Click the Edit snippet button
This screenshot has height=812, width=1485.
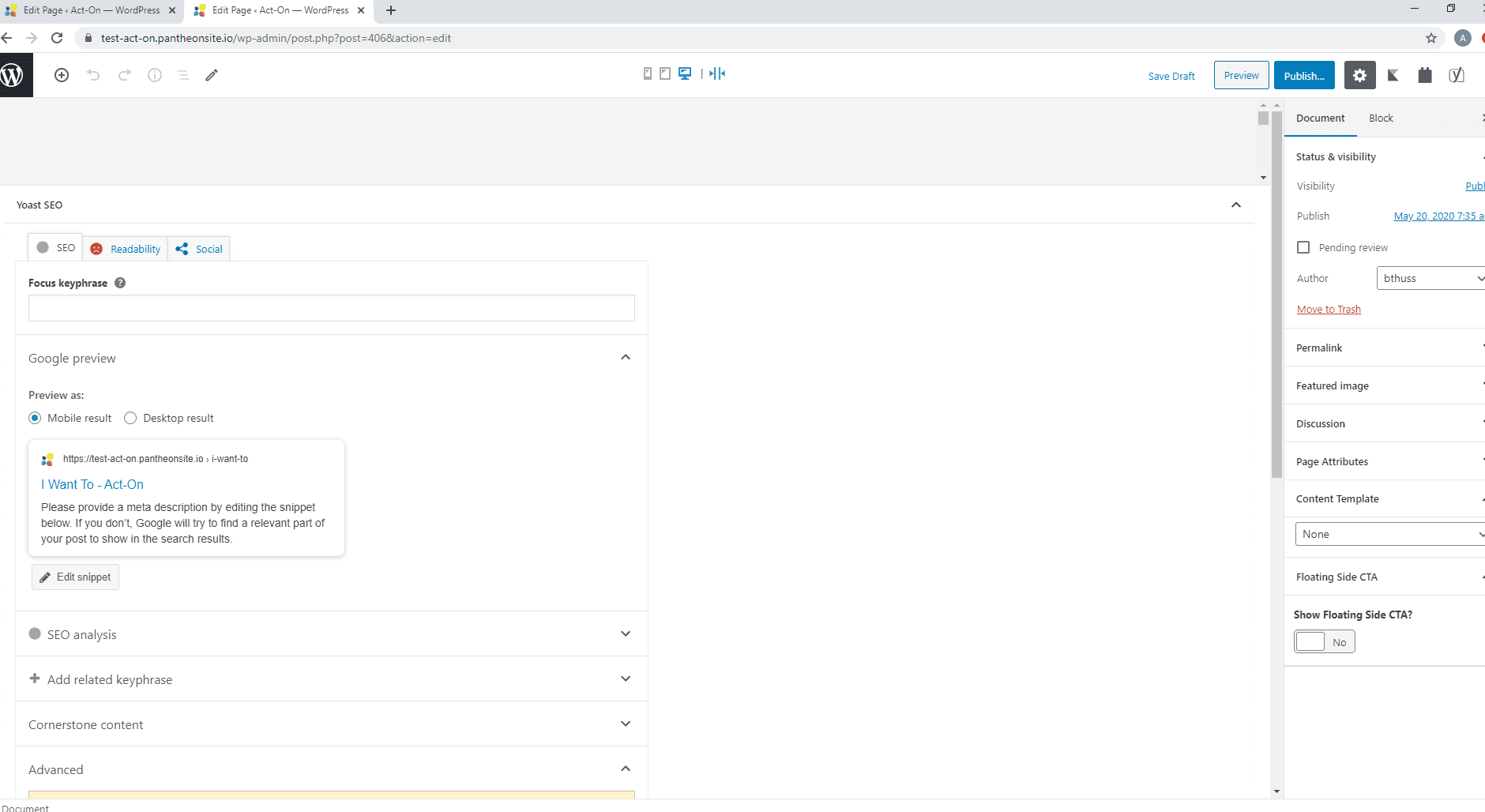pyautogui.click(x=75, y=577)
